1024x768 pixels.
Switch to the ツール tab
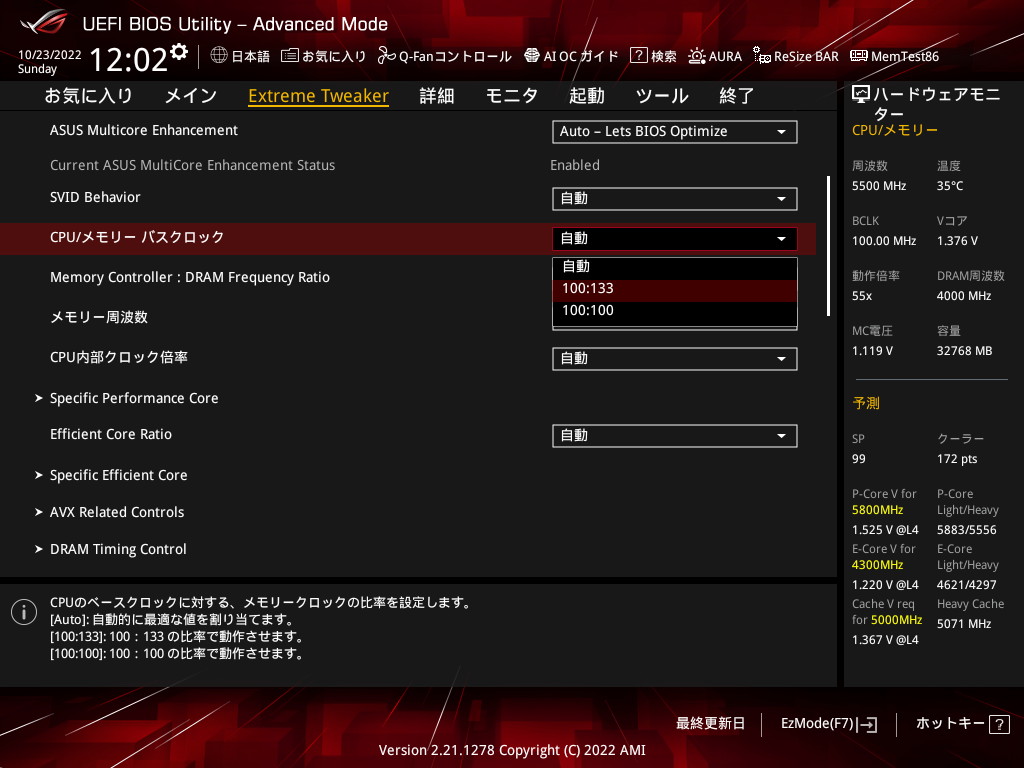click(x=662, y=96)
